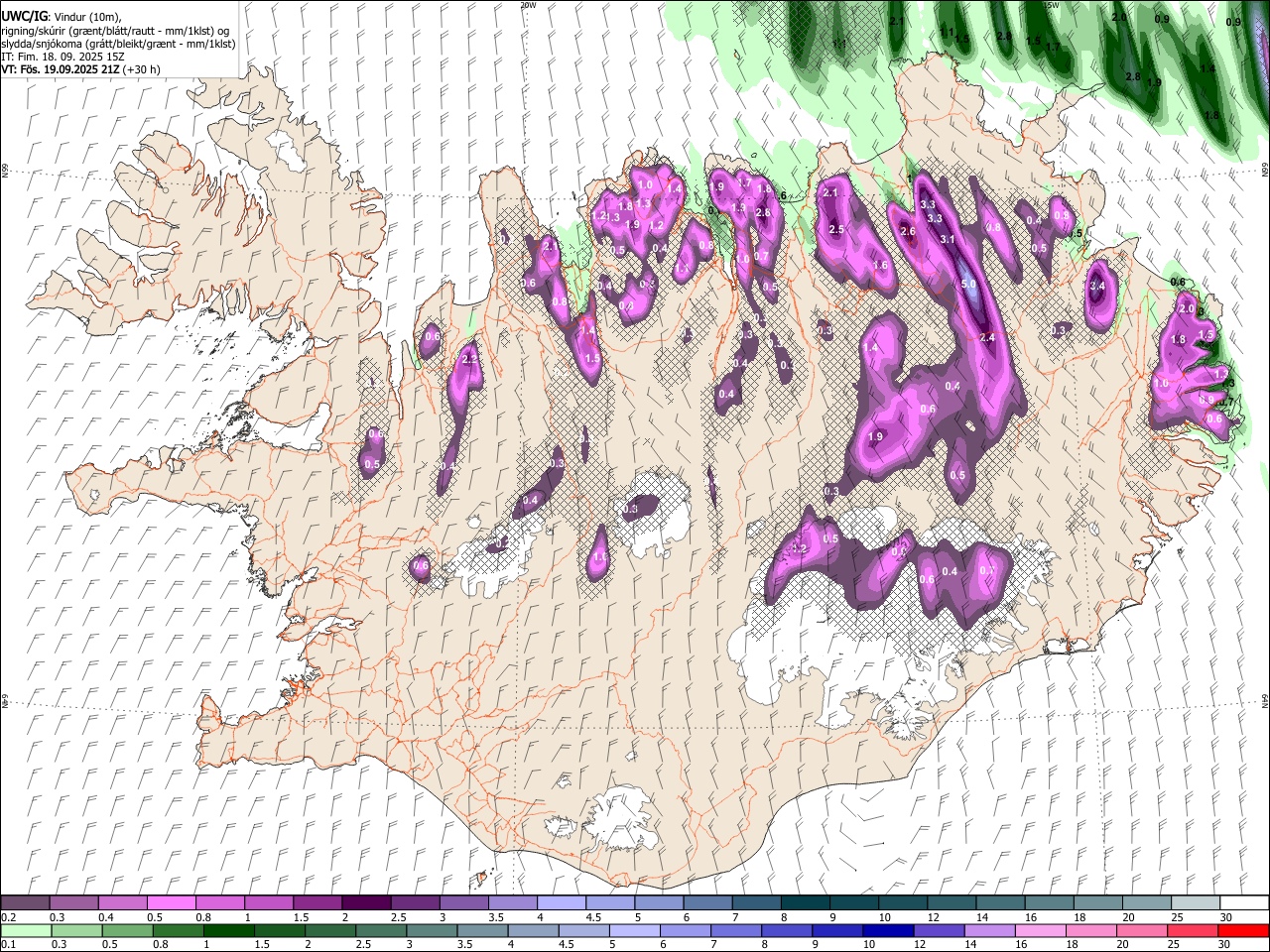Click the 'slydda/snjókoma' description line in header

click(118, 44)
